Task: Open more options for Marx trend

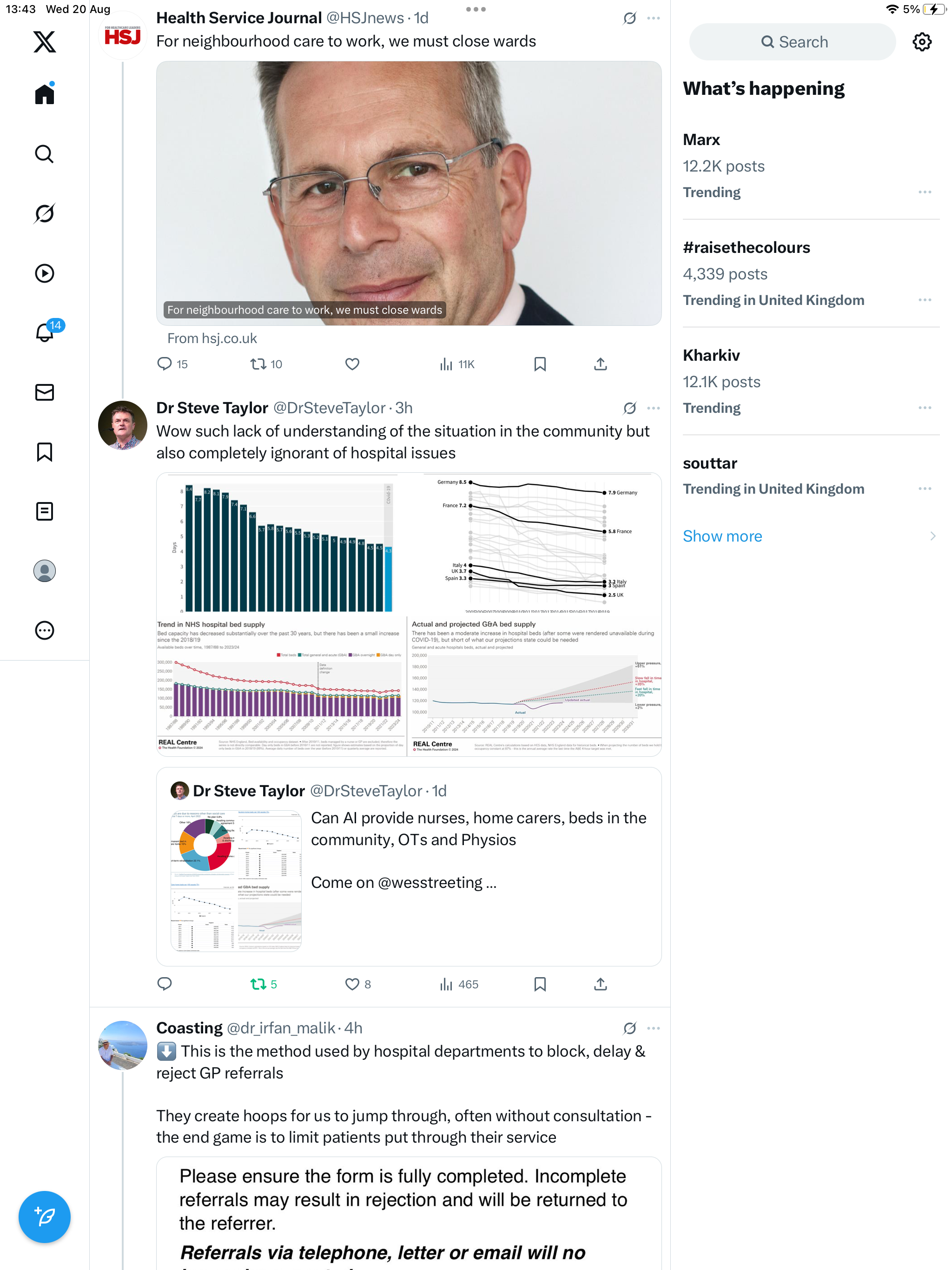Action: (925, 192)
